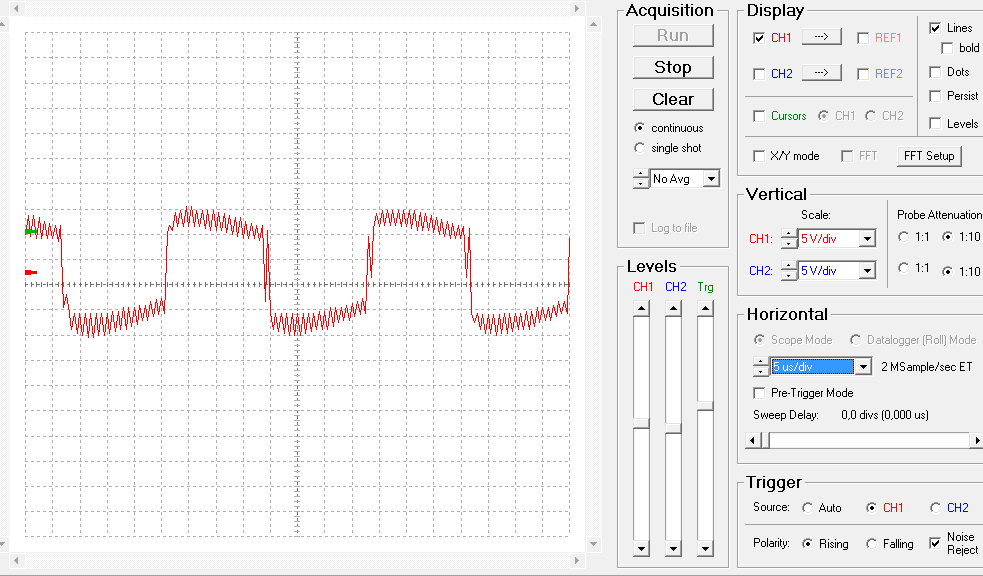This screenshot has width=983, height=576.
Task: Stop the acquisition
Action: [673, 67]
